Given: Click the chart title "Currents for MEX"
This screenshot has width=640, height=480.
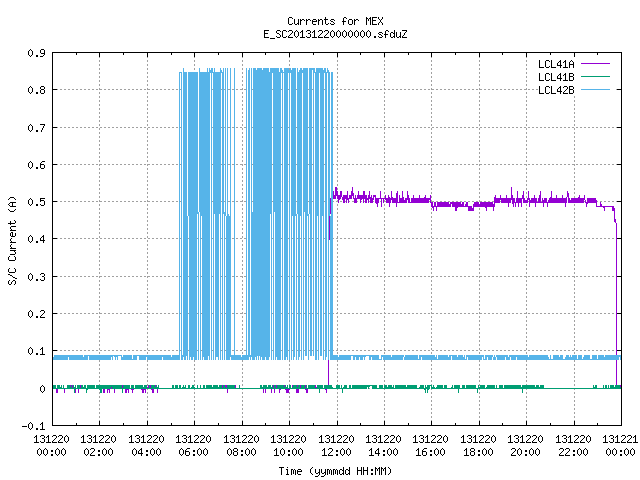Looking at the screenshot, I should tap(335, 21).
